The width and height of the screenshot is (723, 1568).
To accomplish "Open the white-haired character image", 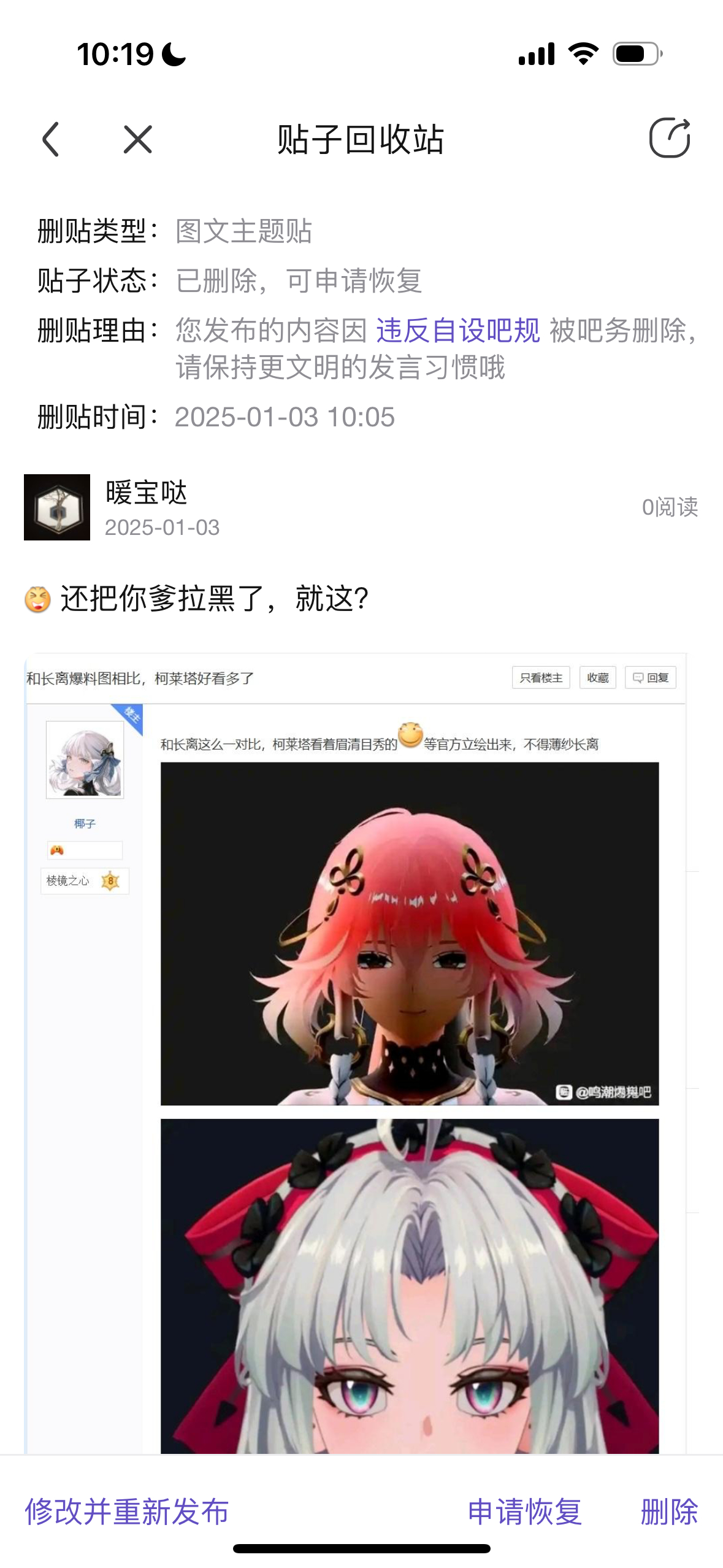I will [x=410, y=1286].
